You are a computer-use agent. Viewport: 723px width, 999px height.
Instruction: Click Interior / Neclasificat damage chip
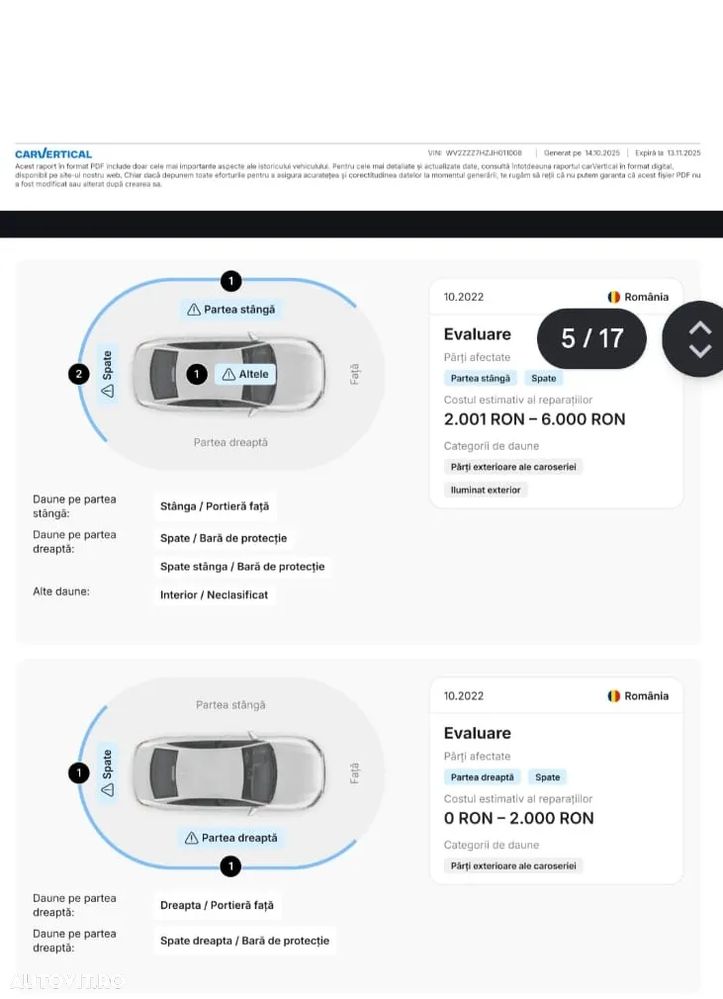tap(214, 594)
